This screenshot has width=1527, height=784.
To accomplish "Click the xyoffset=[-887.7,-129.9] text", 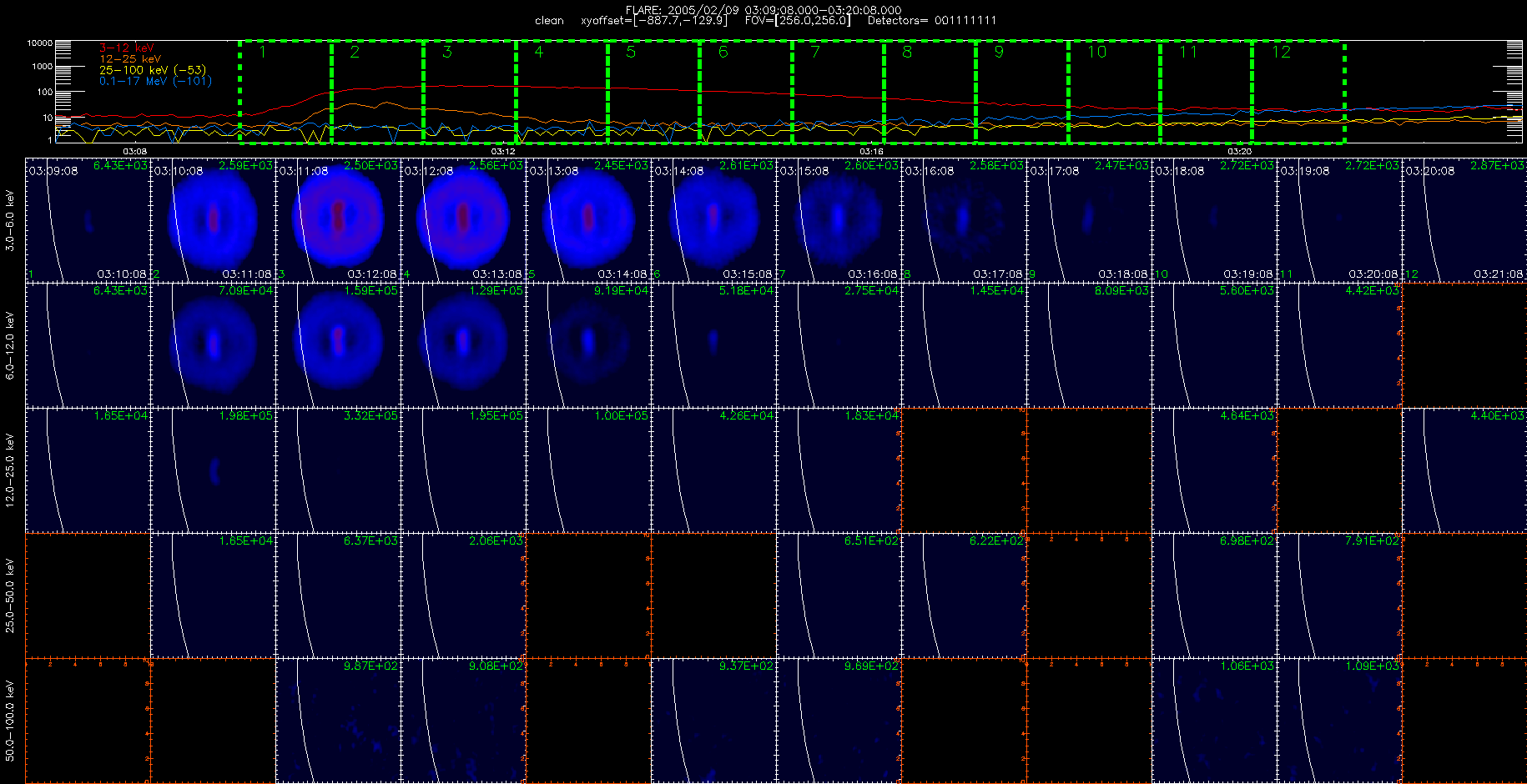I will 654,21.
